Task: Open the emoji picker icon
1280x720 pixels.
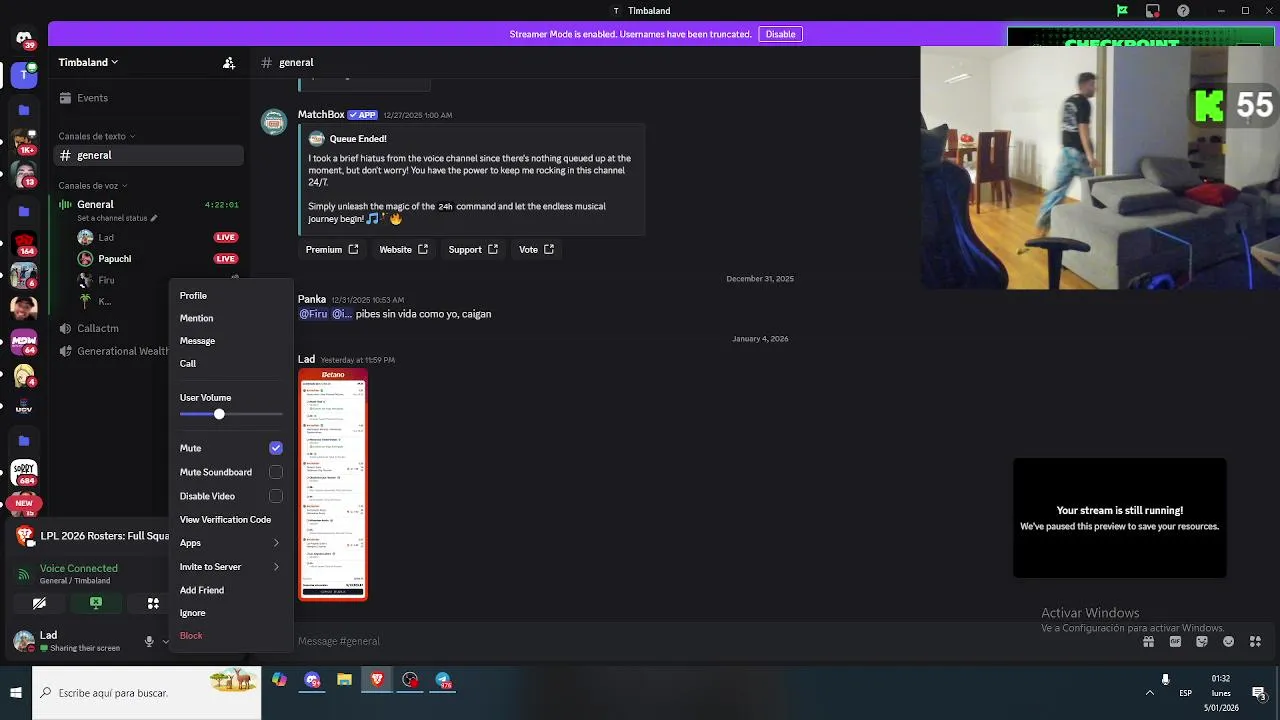Action: pyautogui.click(x=1228, y=641)
